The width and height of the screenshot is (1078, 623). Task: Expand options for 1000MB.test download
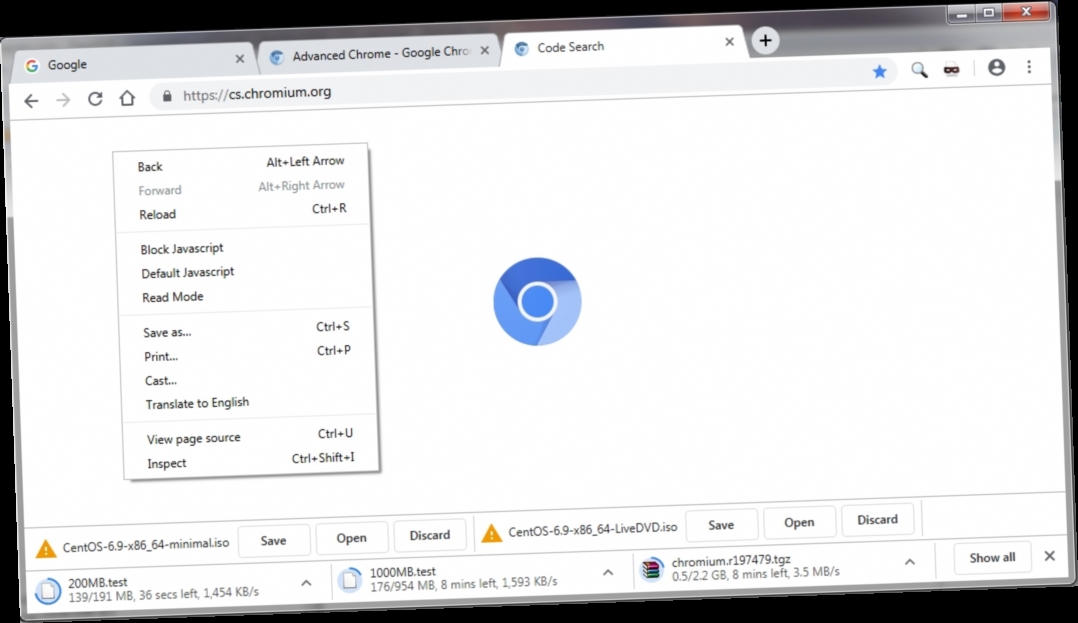coord(608,572)
